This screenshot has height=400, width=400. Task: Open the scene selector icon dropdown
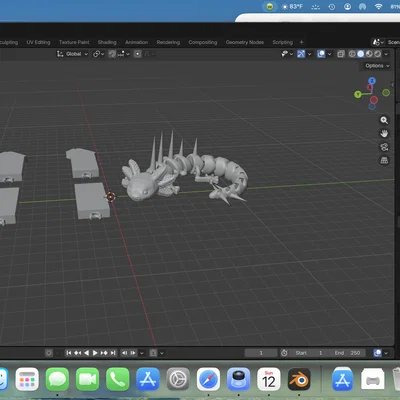click(x=378, y=42)
